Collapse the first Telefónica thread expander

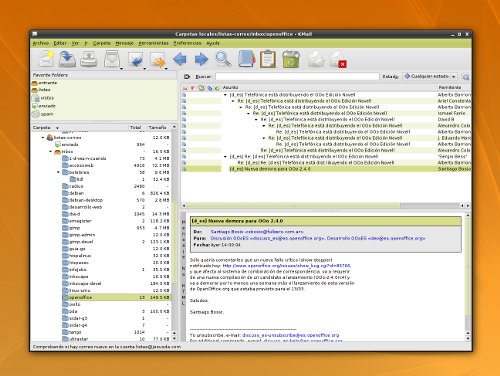[225, 95]
